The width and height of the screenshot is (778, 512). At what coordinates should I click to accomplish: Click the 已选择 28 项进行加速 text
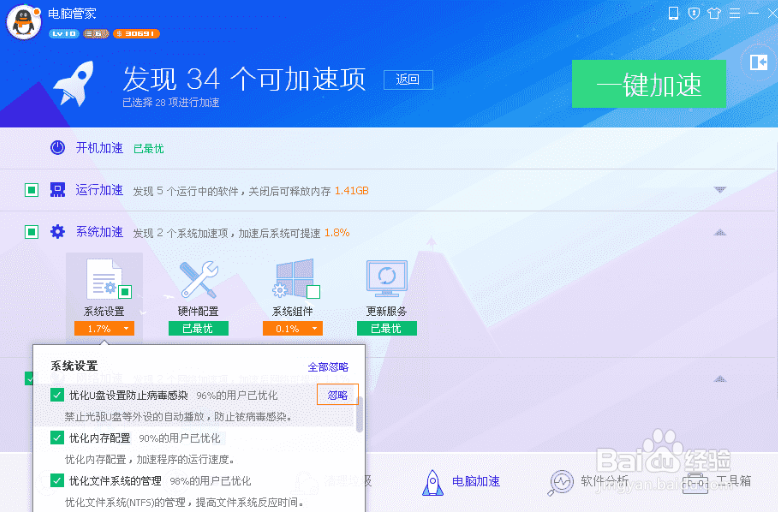pos(171,102)
